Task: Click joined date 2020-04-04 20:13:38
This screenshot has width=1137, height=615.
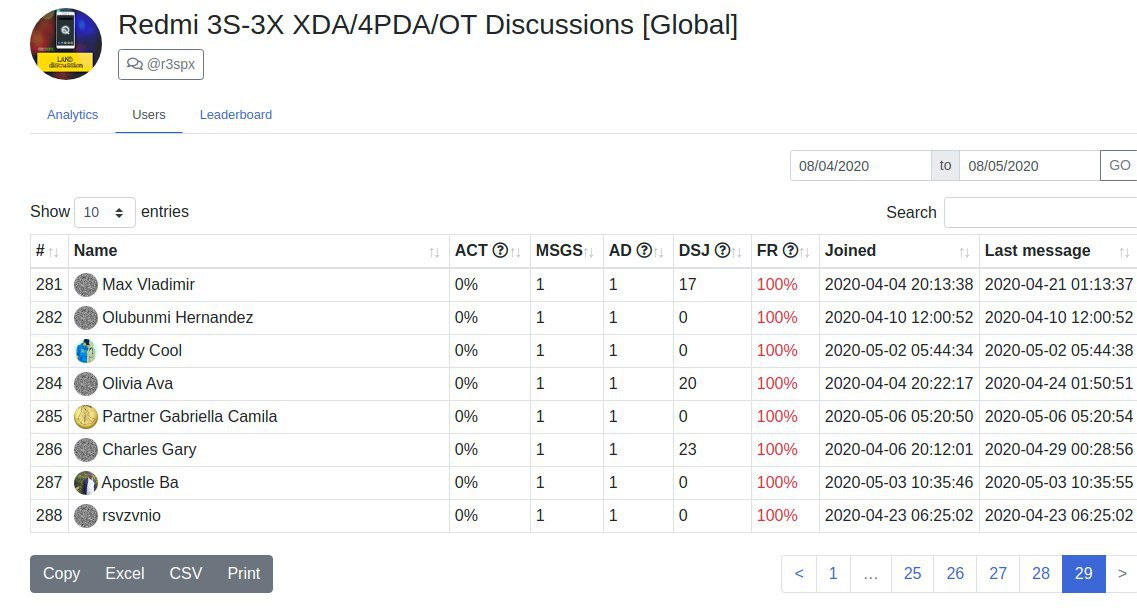Action: (x=898, y=284)
